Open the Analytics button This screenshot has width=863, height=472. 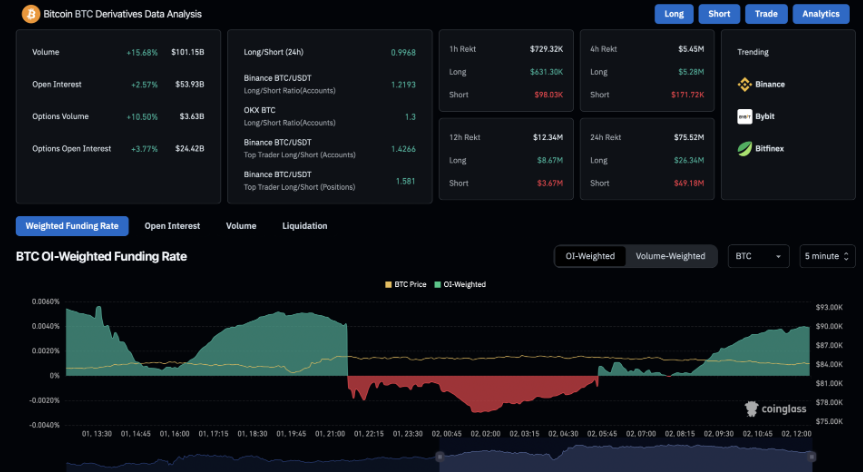pyautogui.click(x=821, y=14)
